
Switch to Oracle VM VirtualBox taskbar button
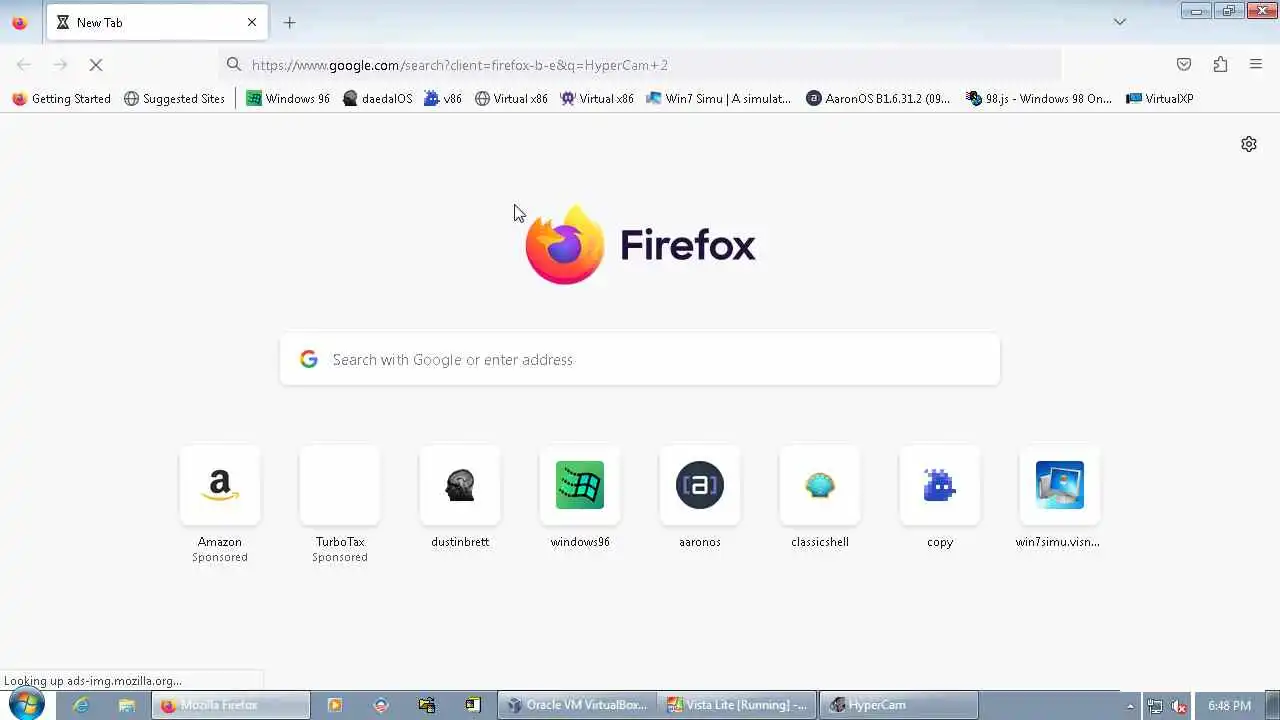coord(578,705)
